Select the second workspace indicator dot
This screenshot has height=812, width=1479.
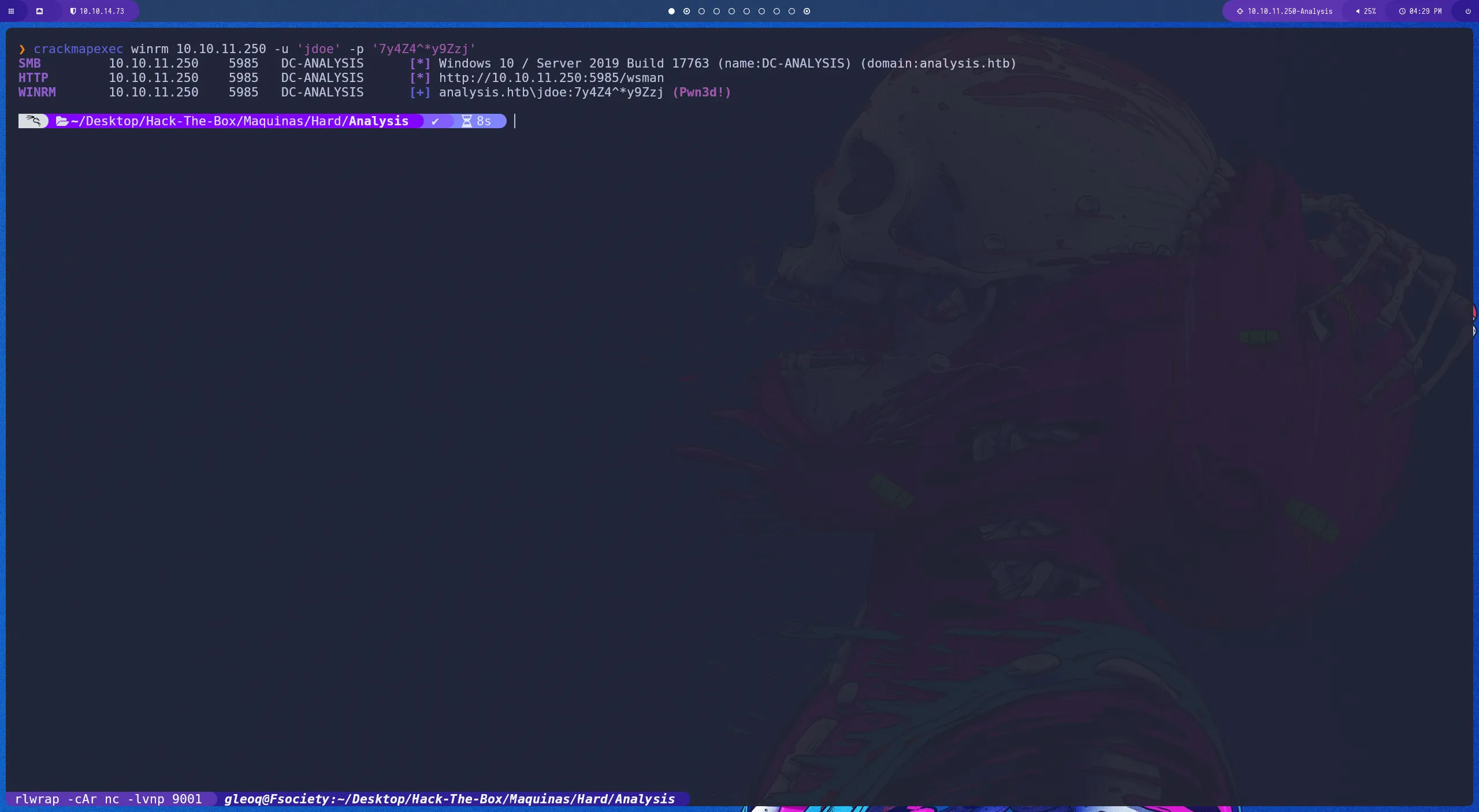[686, 11]
